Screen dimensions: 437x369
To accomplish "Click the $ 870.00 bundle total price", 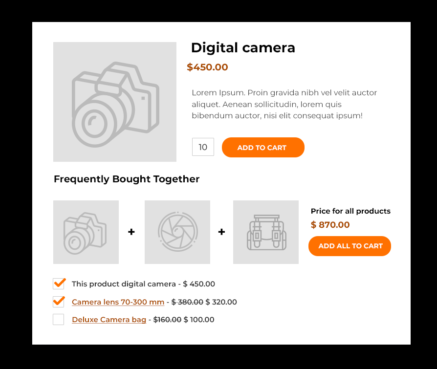I will click(330, 225).
